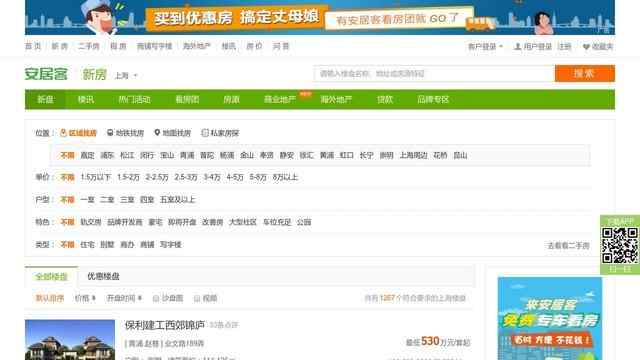Focus the property name search field
This screenshot has height=360, width=640.
click(434, 73)
